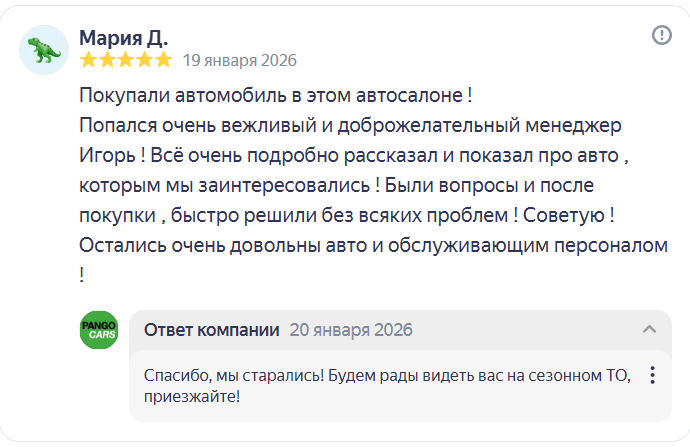Image resolution: width=690 pixels, height=447 pixels.
Task: Click the second star in the rating
Action: point(107,60)
